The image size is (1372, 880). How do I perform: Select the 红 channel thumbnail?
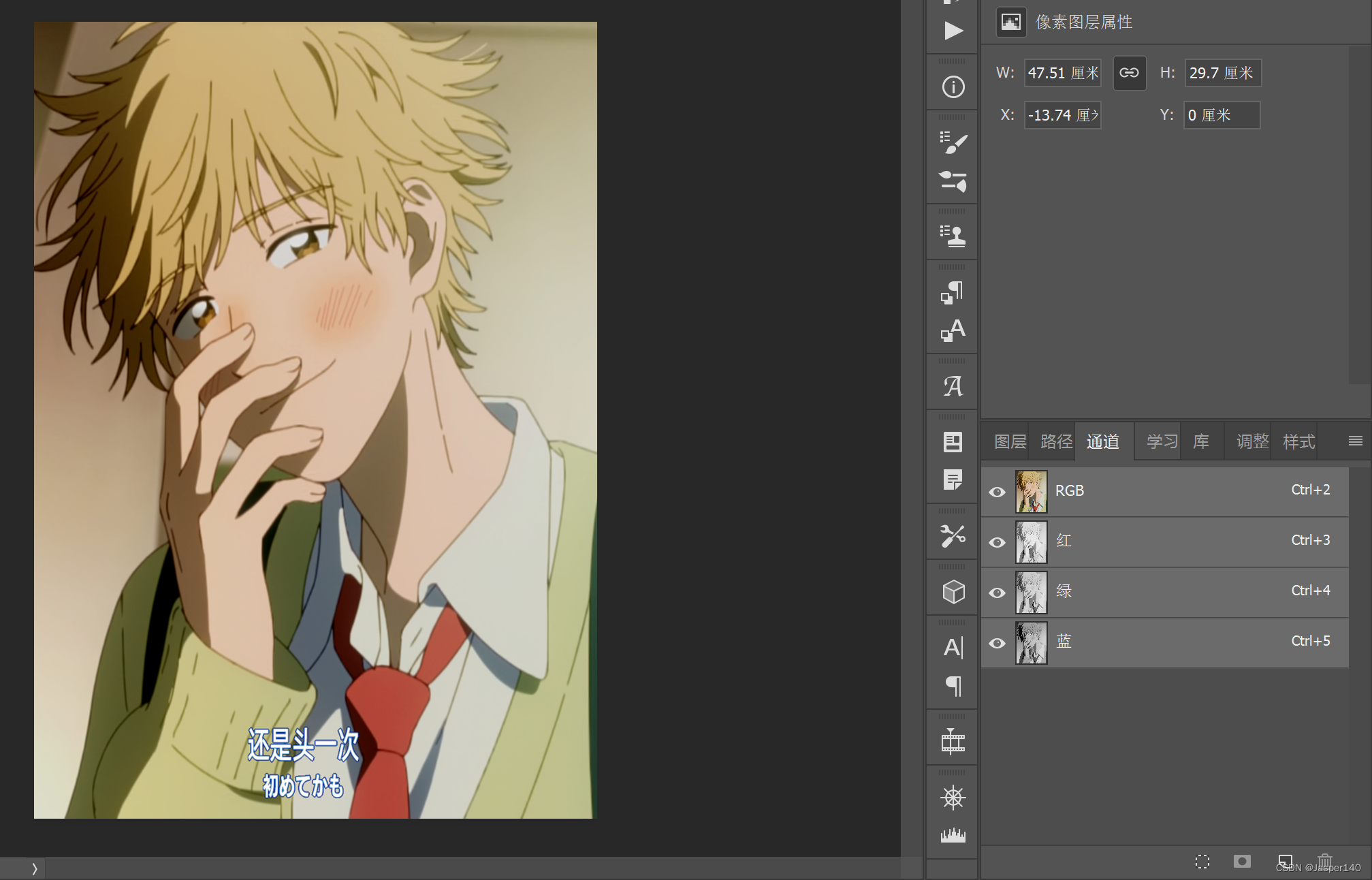1032,542
